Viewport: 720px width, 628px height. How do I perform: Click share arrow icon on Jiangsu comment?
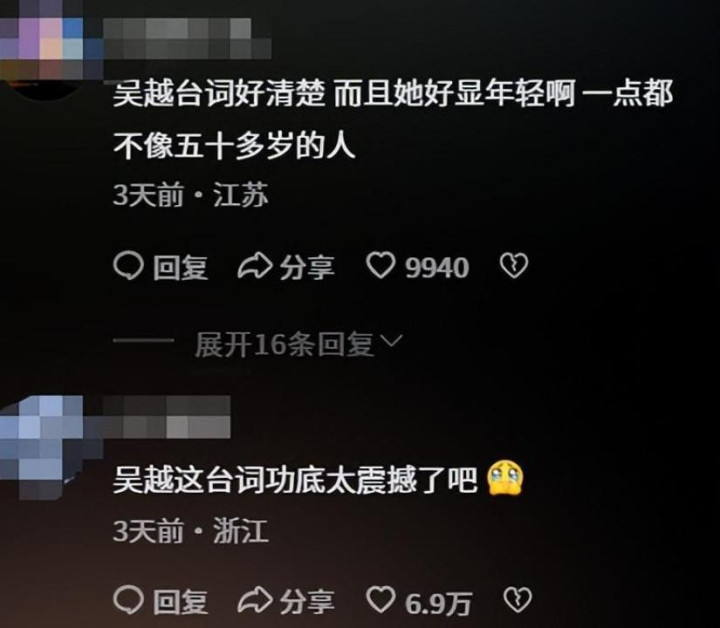coord(255,267)
